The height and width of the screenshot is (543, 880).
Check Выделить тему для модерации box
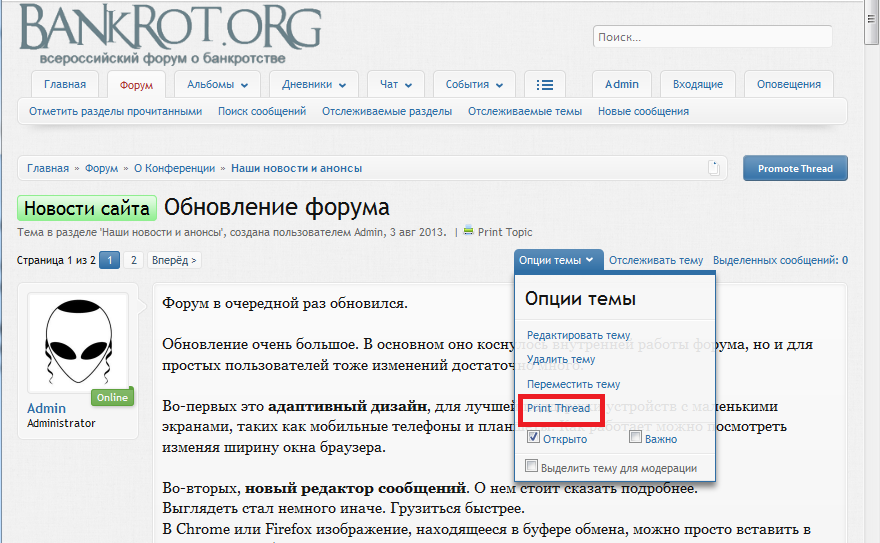532,467
